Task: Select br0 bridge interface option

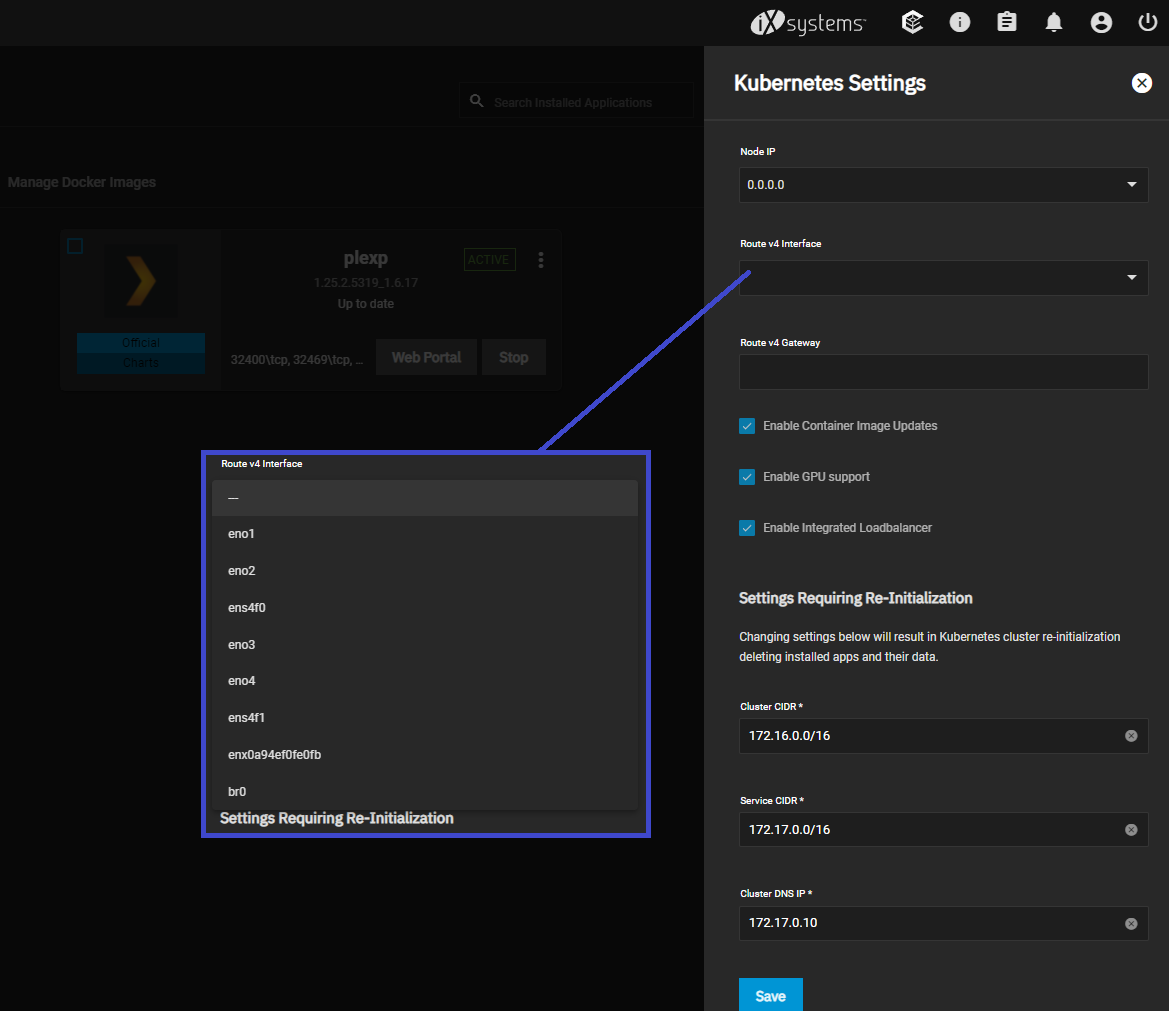Action: (x=425, y=791)
